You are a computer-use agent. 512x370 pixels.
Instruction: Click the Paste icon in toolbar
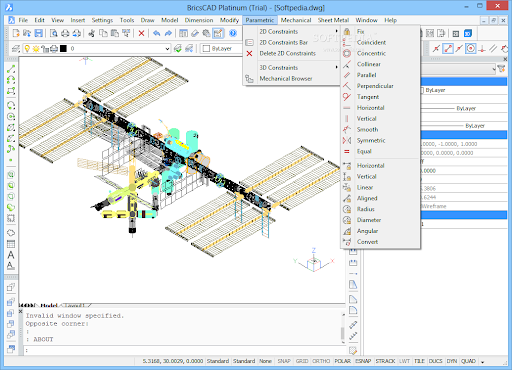click(x=115, y=33)
